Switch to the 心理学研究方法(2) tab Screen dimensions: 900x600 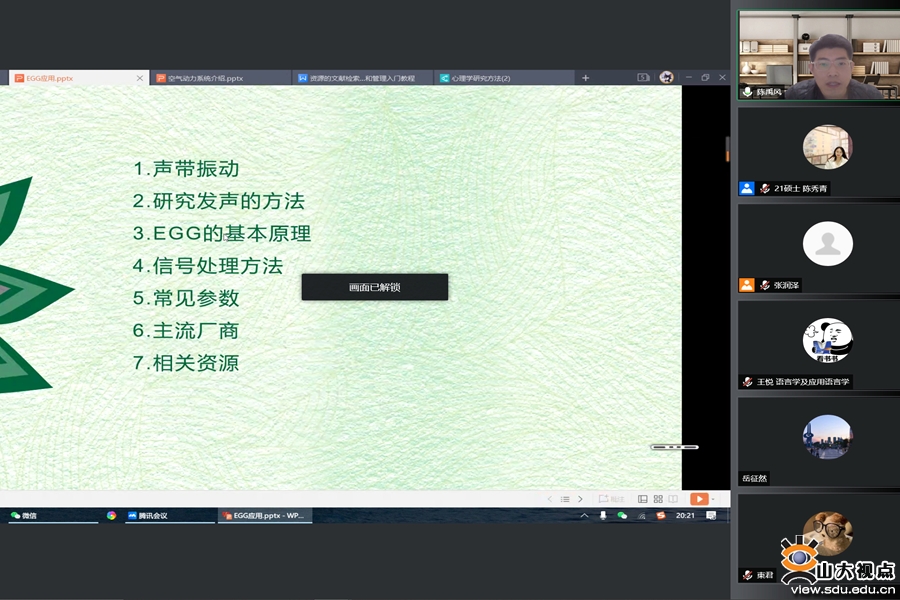[x=480, y=78]
